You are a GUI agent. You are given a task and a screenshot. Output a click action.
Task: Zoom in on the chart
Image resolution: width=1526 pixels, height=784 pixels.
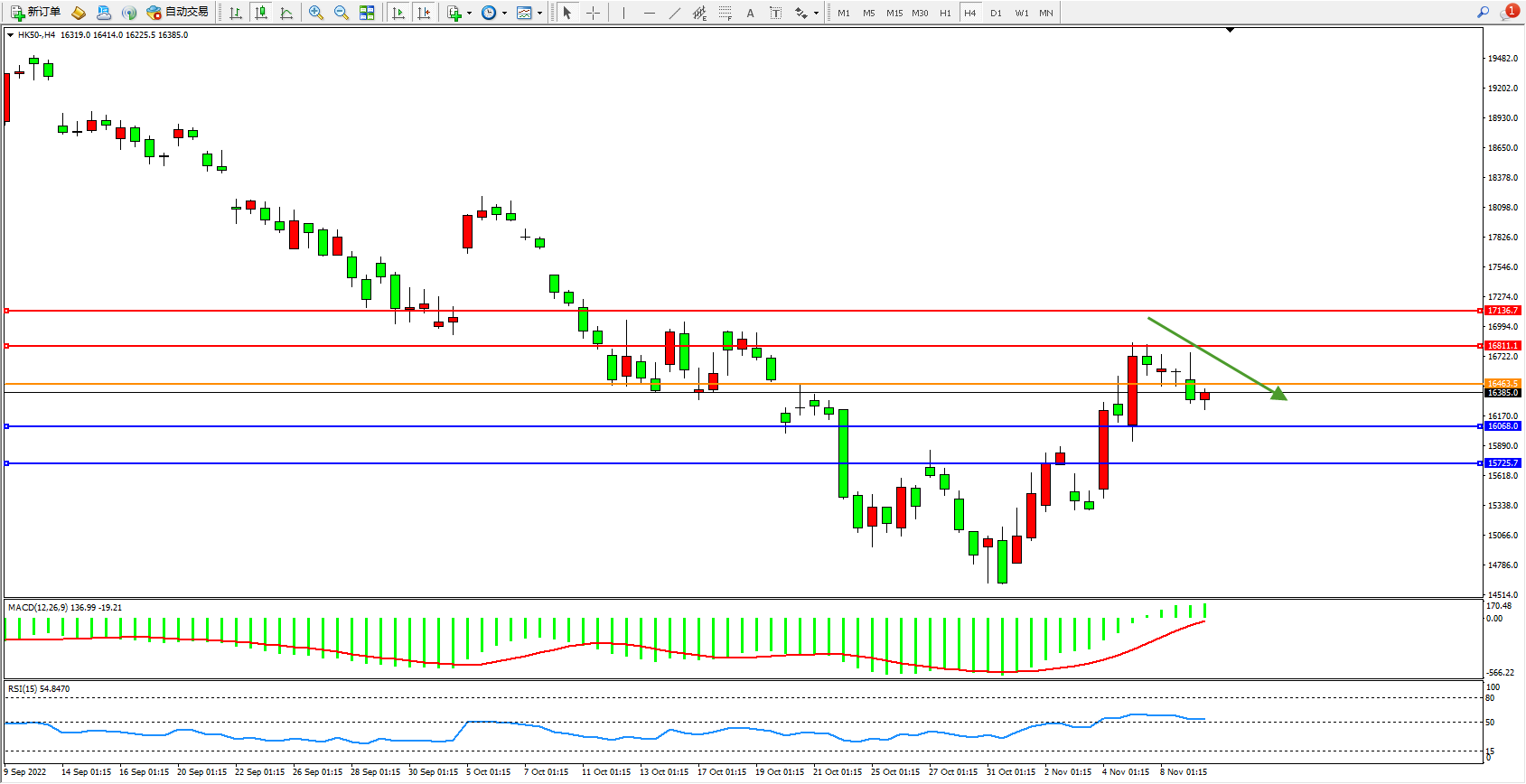tap(316, 13)
